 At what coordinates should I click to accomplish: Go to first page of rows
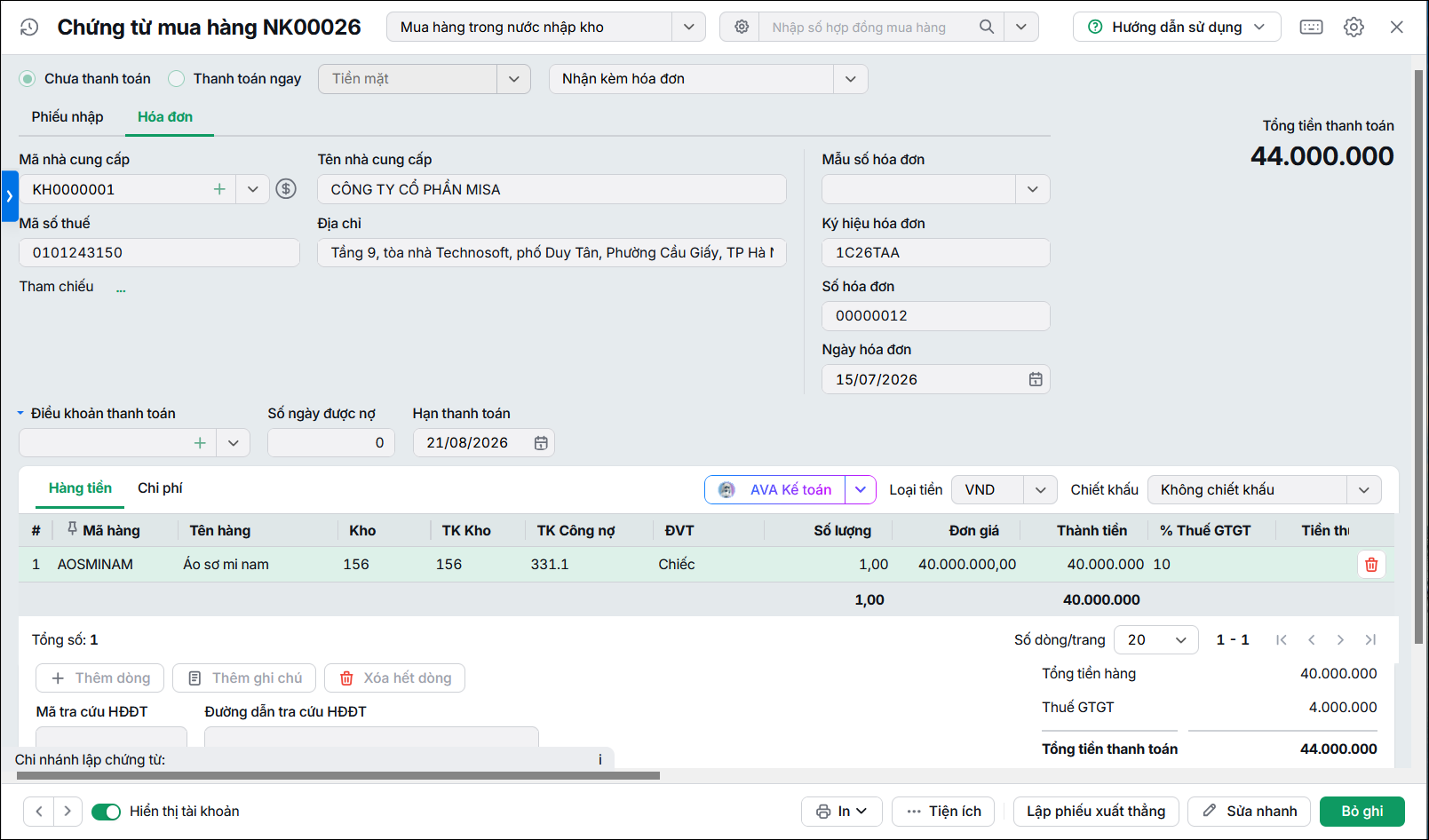1281,640
